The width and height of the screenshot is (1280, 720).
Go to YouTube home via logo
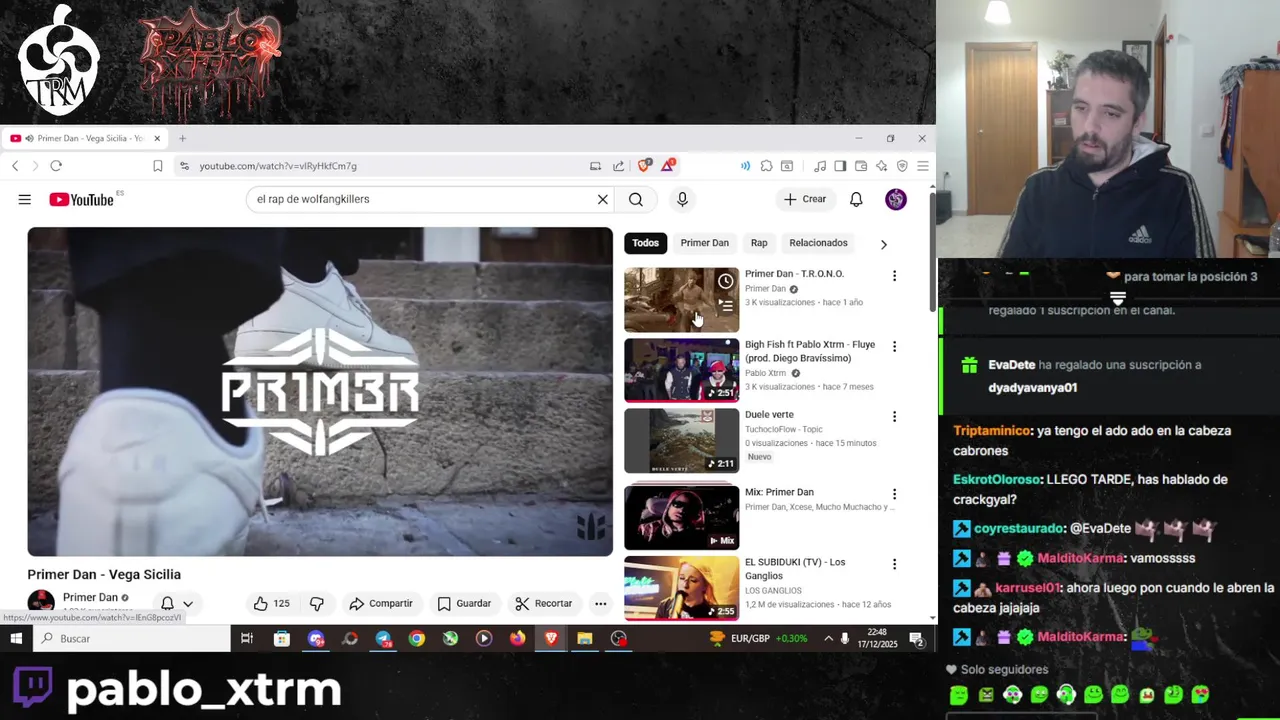pos(81,200)
